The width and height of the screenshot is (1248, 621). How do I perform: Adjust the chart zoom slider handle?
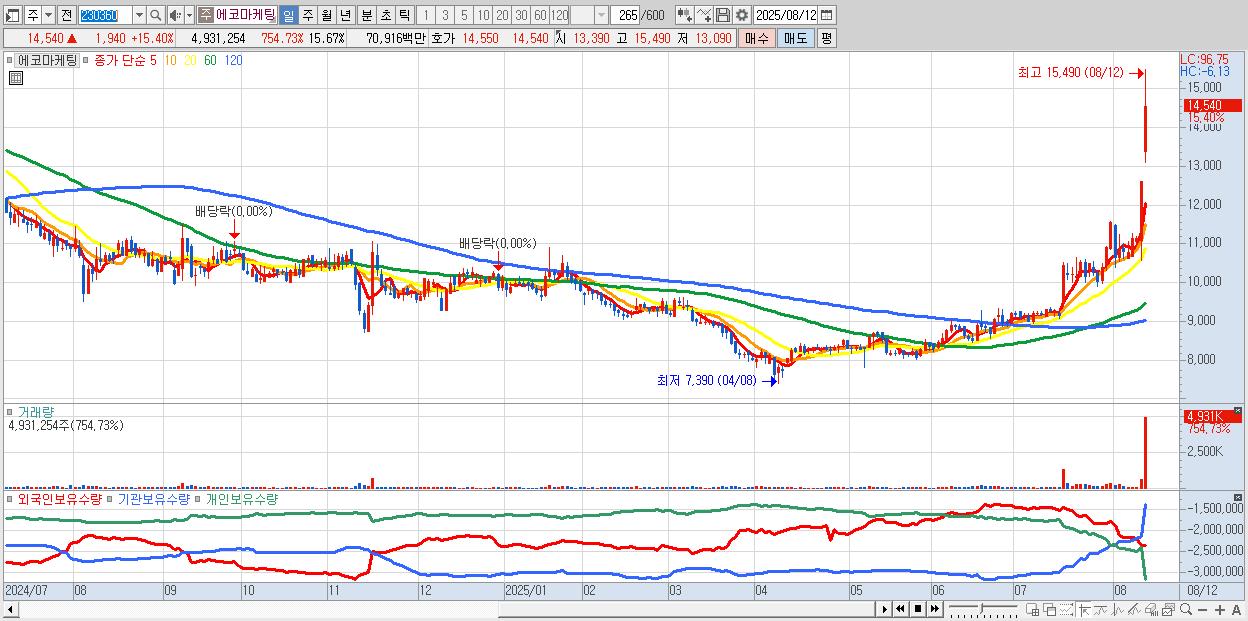click(x=981, y=608)
